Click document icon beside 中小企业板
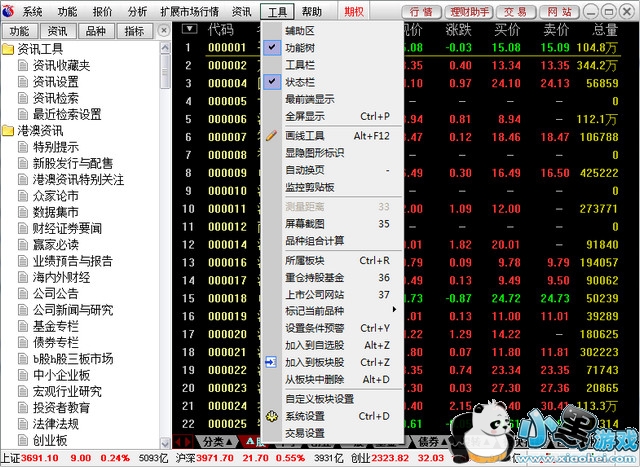 [x=23, y=375]
